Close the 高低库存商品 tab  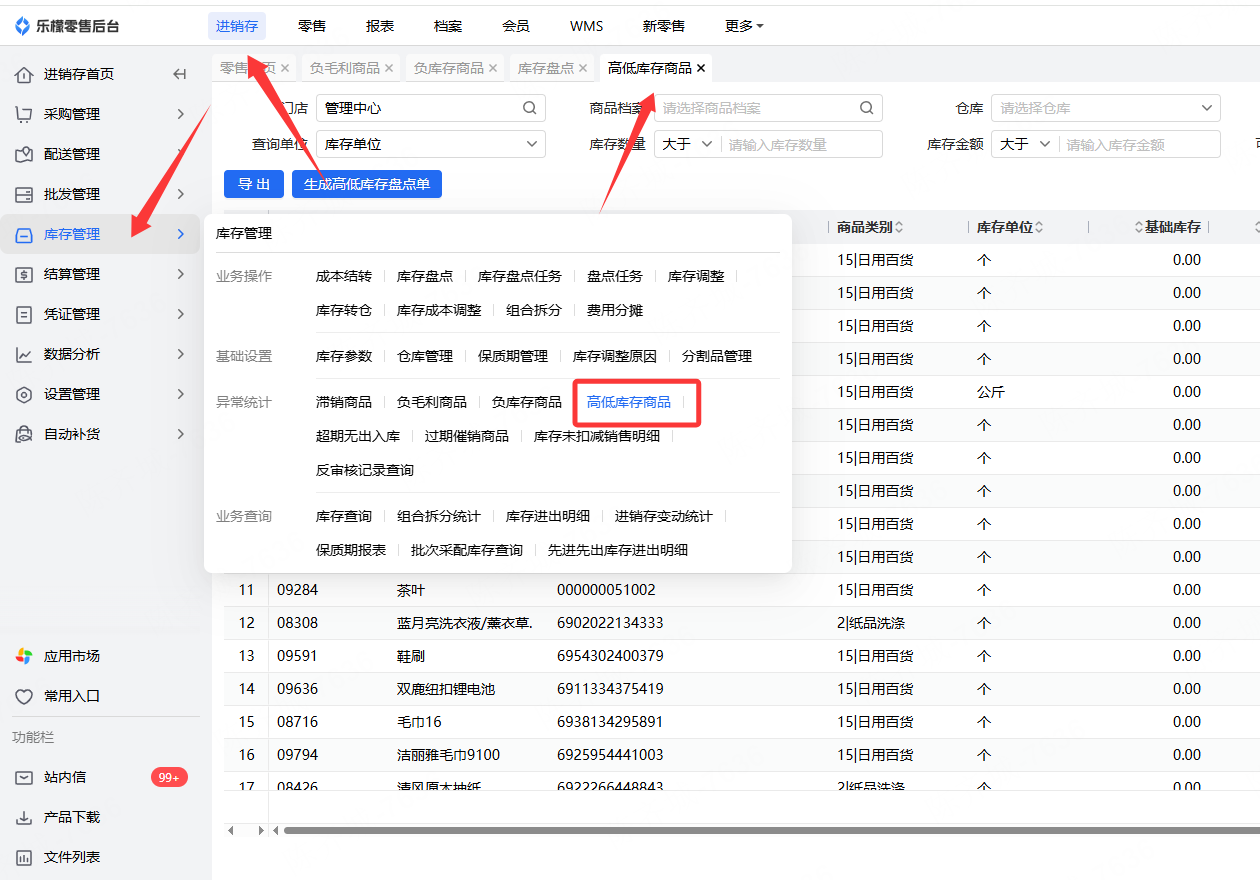pyautogui.click(x=701, y=68)
